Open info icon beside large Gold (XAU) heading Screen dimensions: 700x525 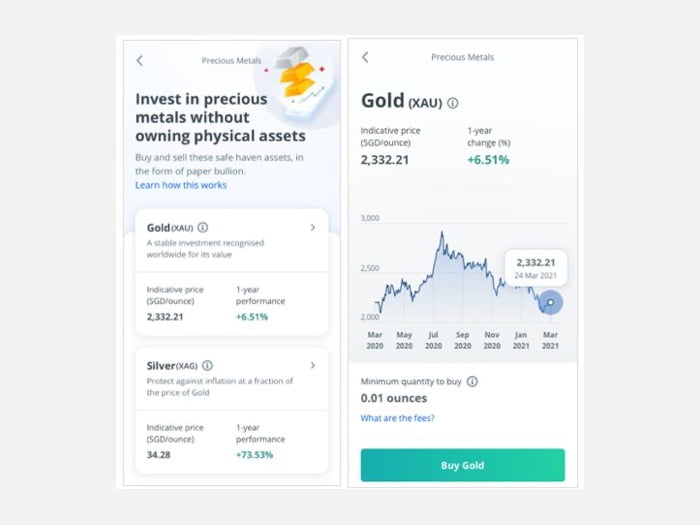[x=453, y=103]
